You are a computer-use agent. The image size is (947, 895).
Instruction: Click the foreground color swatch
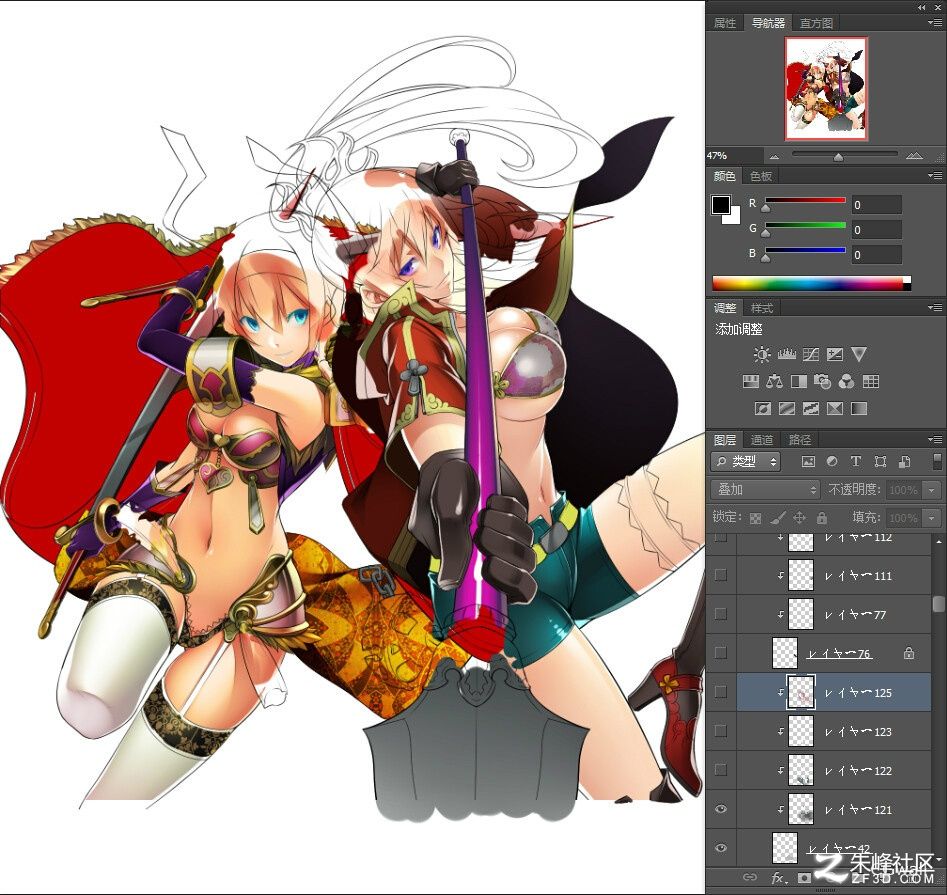pos(721,205)
